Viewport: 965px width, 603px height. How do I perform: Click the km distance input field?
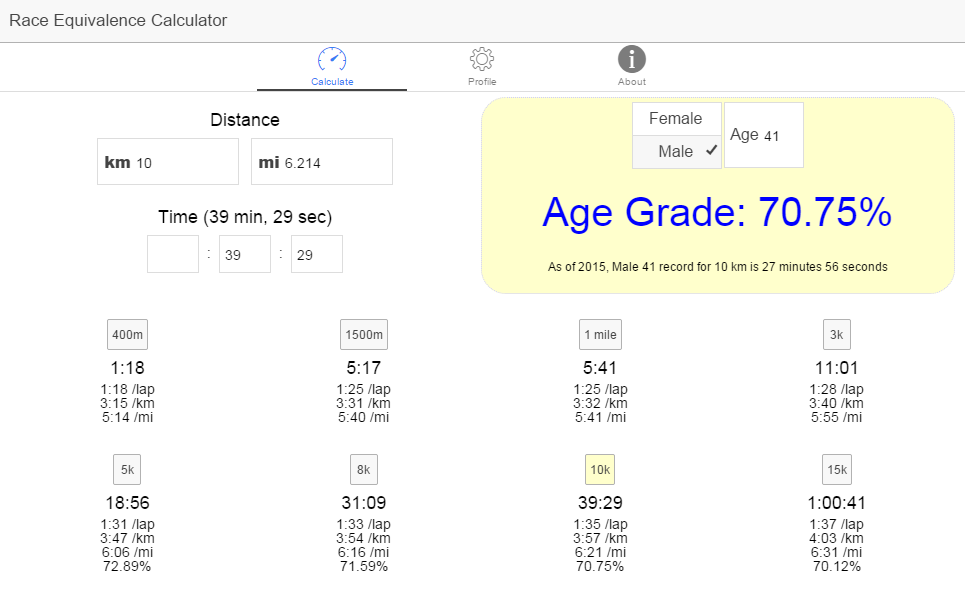(x=168, y=162)
